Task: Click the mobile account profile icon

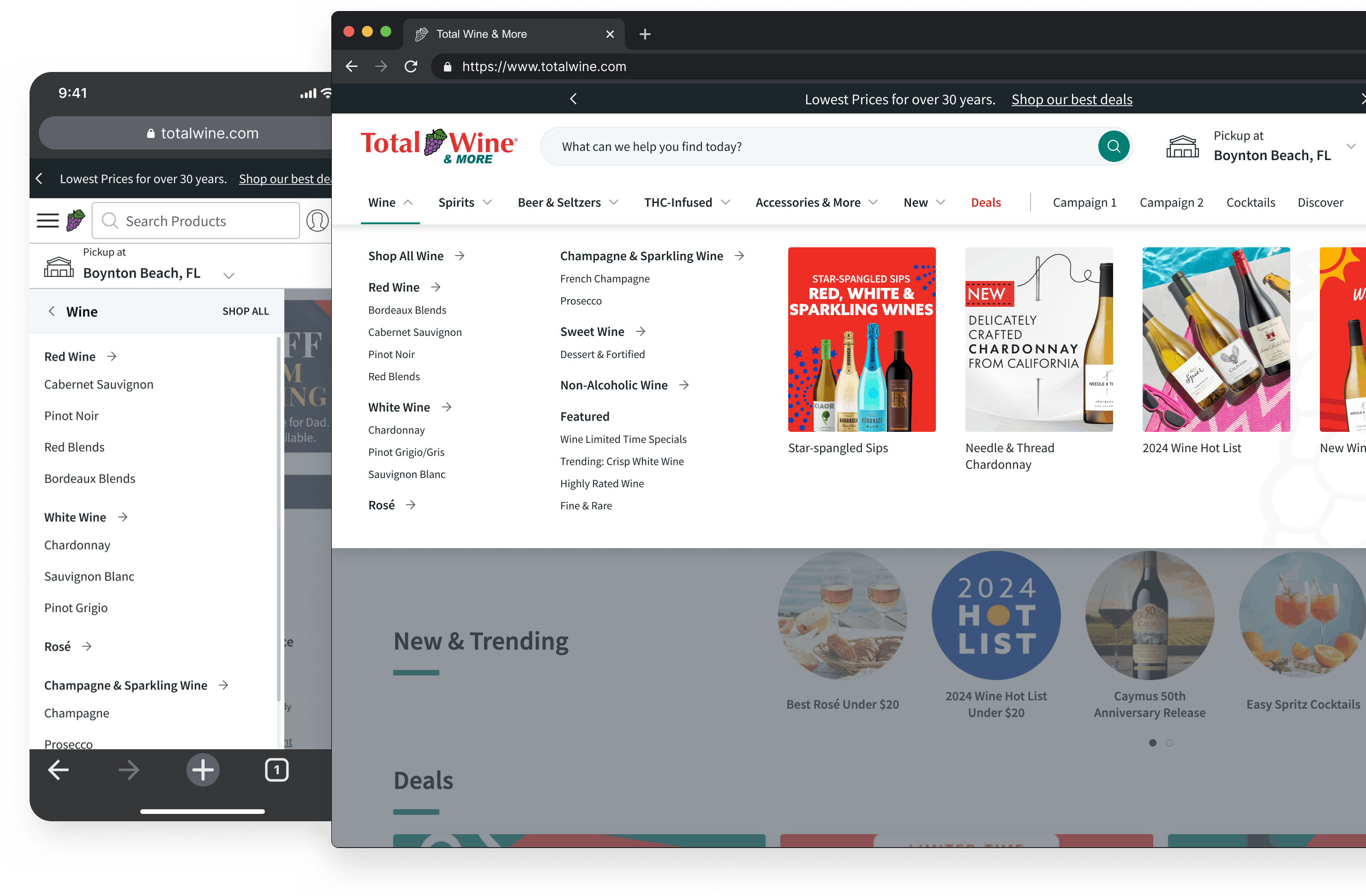Action: (317, 221)
